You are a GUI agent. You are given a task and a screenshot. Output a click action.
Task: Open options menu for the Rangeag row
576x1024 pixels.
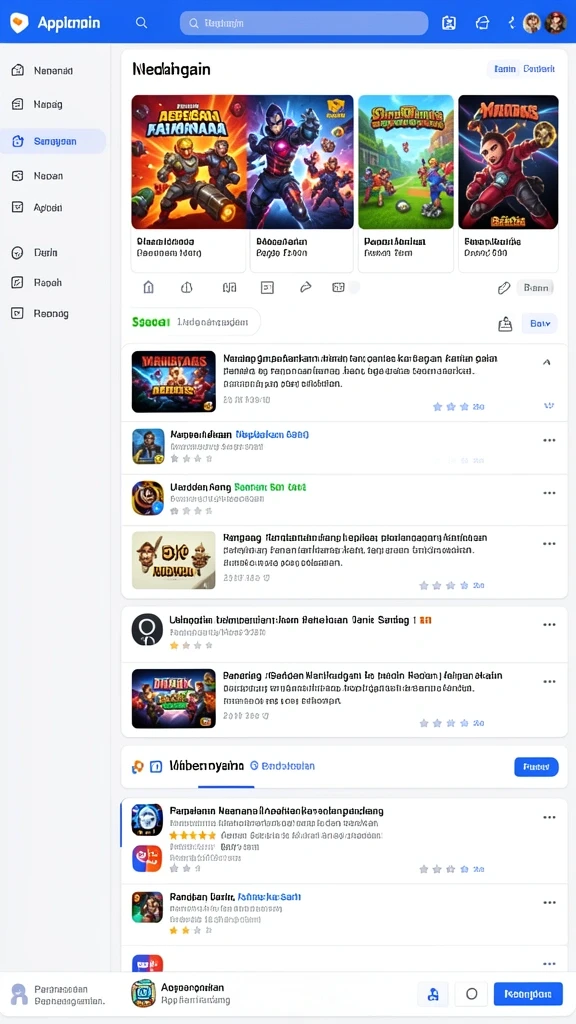click(549, 543)
